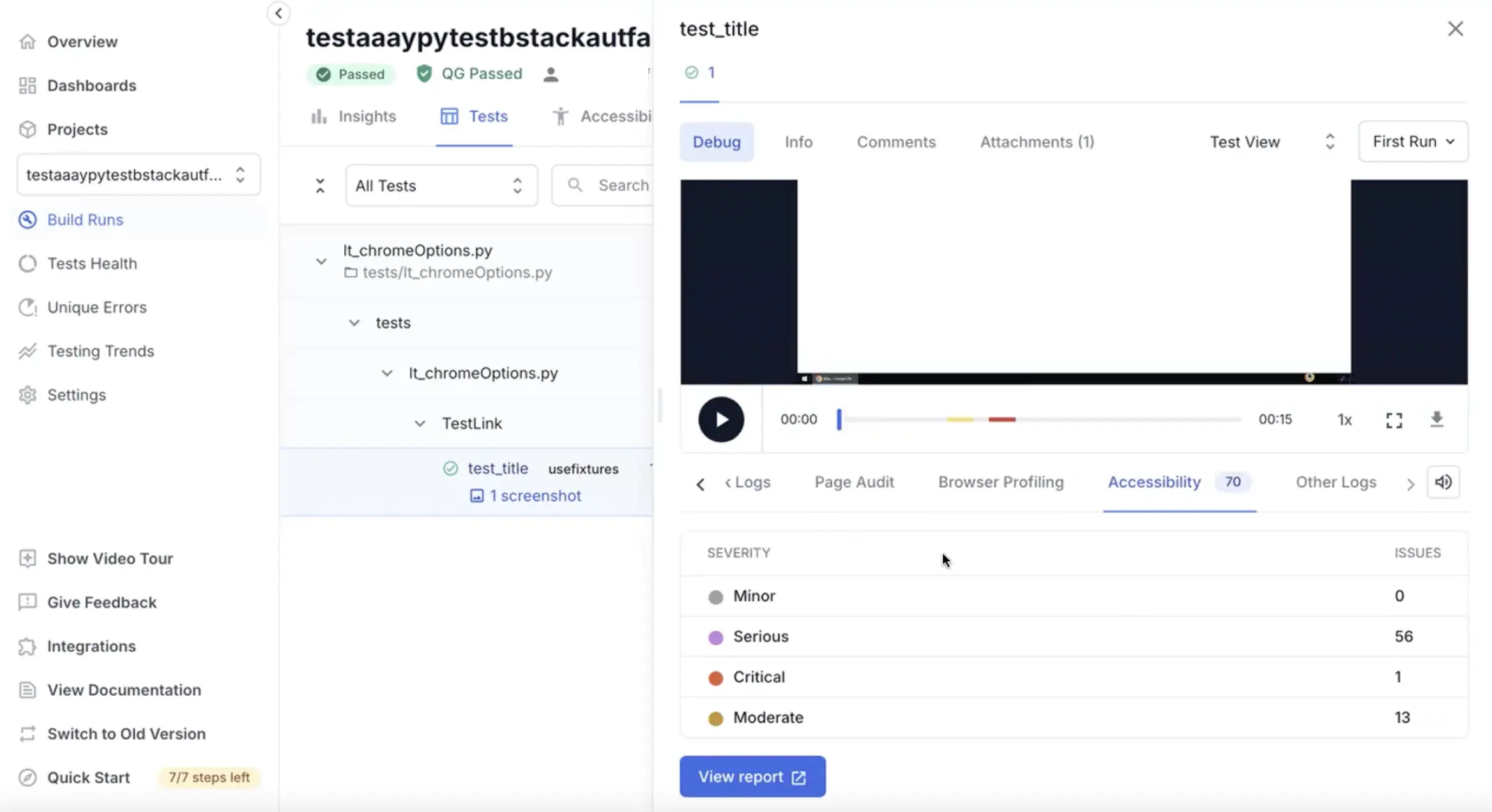This screenshot has height=812, width=1492.
Task: Open the All Tests filter dropdown
Action: tap(441, 185)
